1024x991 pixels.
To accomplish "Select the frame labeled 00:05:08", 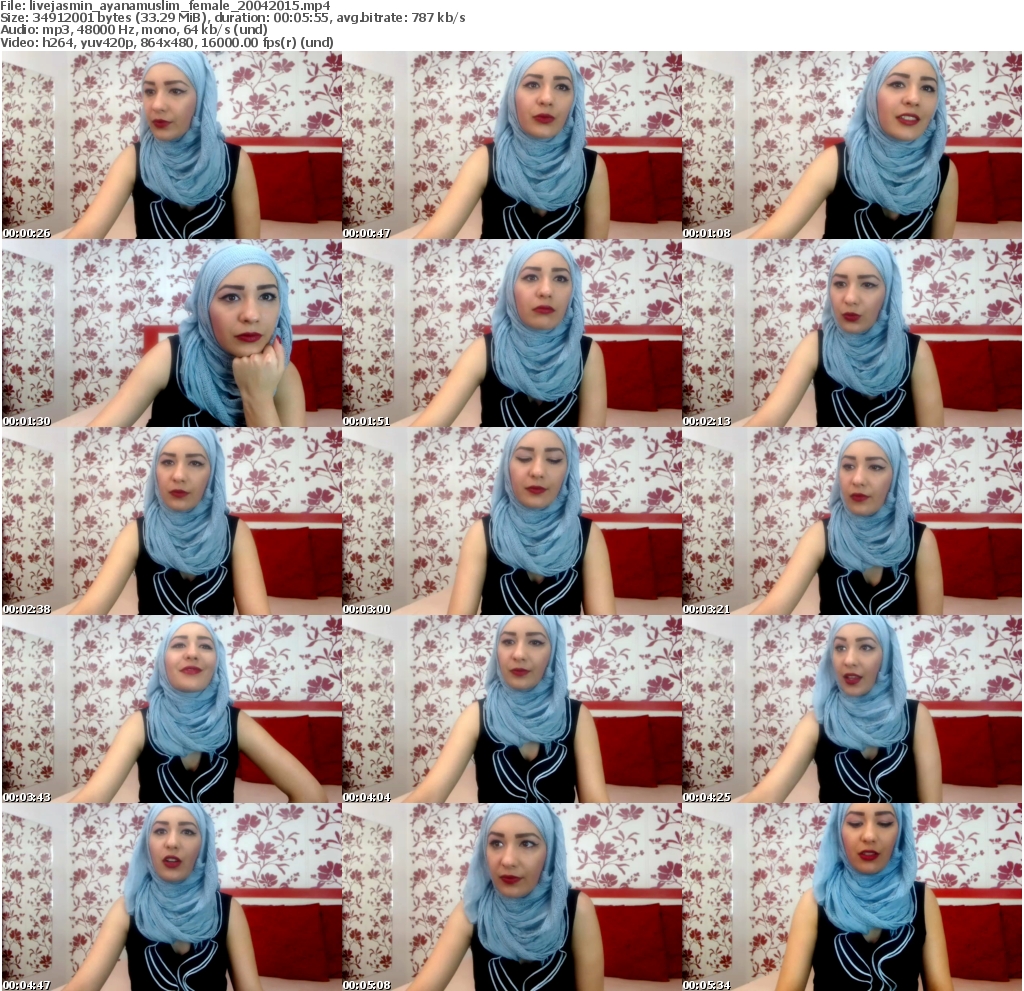I will coord(512,897).
